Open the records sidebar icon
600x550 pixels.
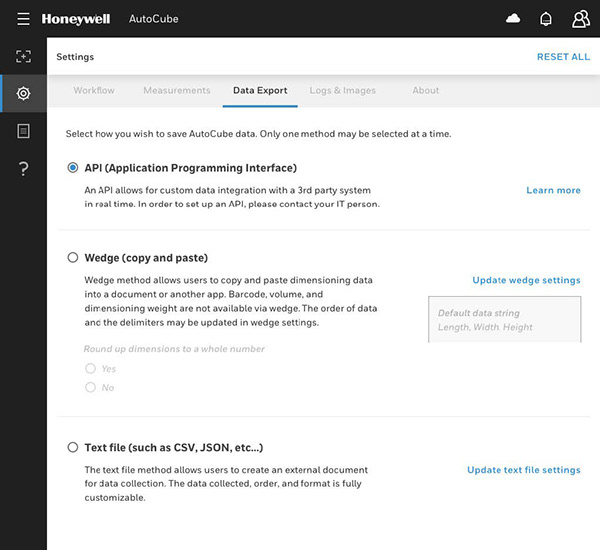pyautogui.click(x=23, y=131)
